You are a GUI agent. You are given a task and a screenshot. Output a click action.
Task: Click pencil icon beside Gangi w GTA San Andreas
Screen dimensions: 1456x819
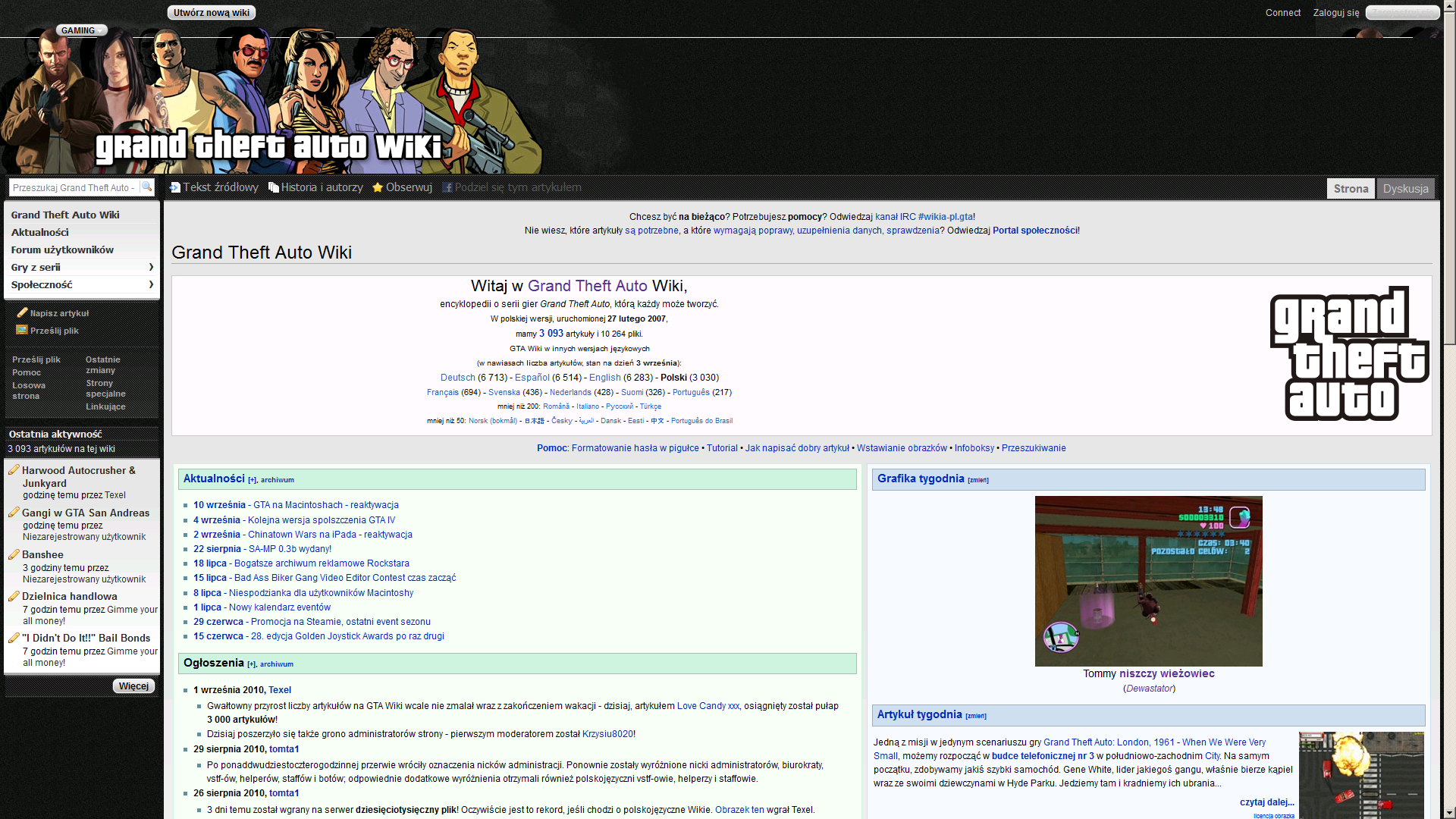pyautogui.click(x=14, y=513)
